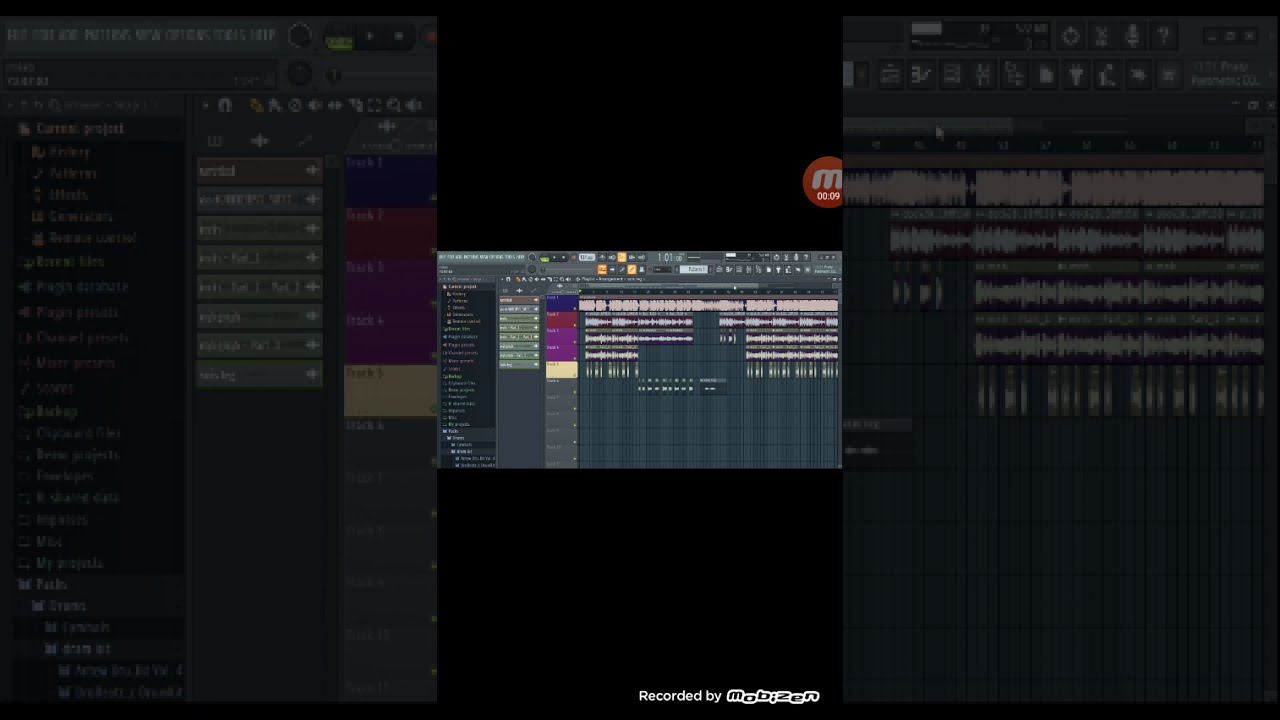Expand Plugin database in browser
Screen dimensions: 1280x720
[462, 337]
